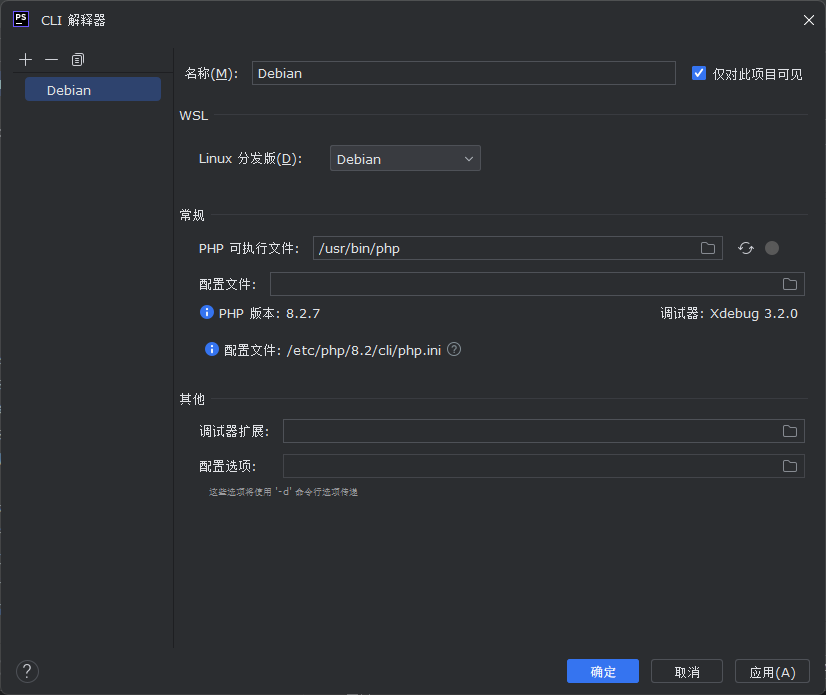The image size is (826, 695).
Task: Reload the PHP info refresh icon
Action: point(745,248)
